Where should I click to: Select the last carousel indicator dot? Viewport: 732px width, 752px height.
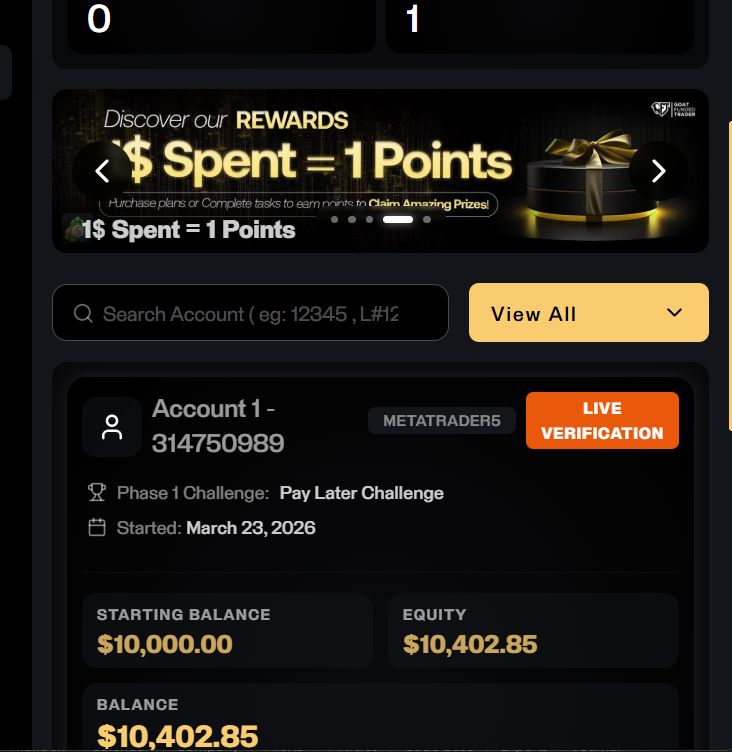(427, 219)
